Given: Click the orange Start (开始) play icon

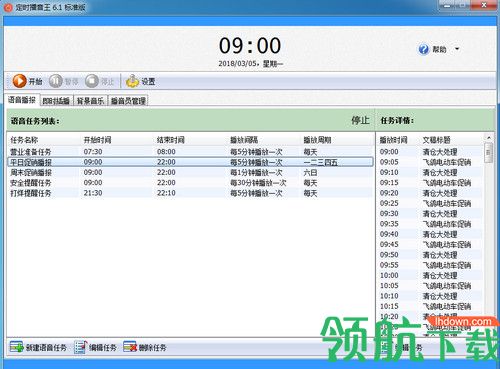Looking at the screenshot, I should pos(19,81).
